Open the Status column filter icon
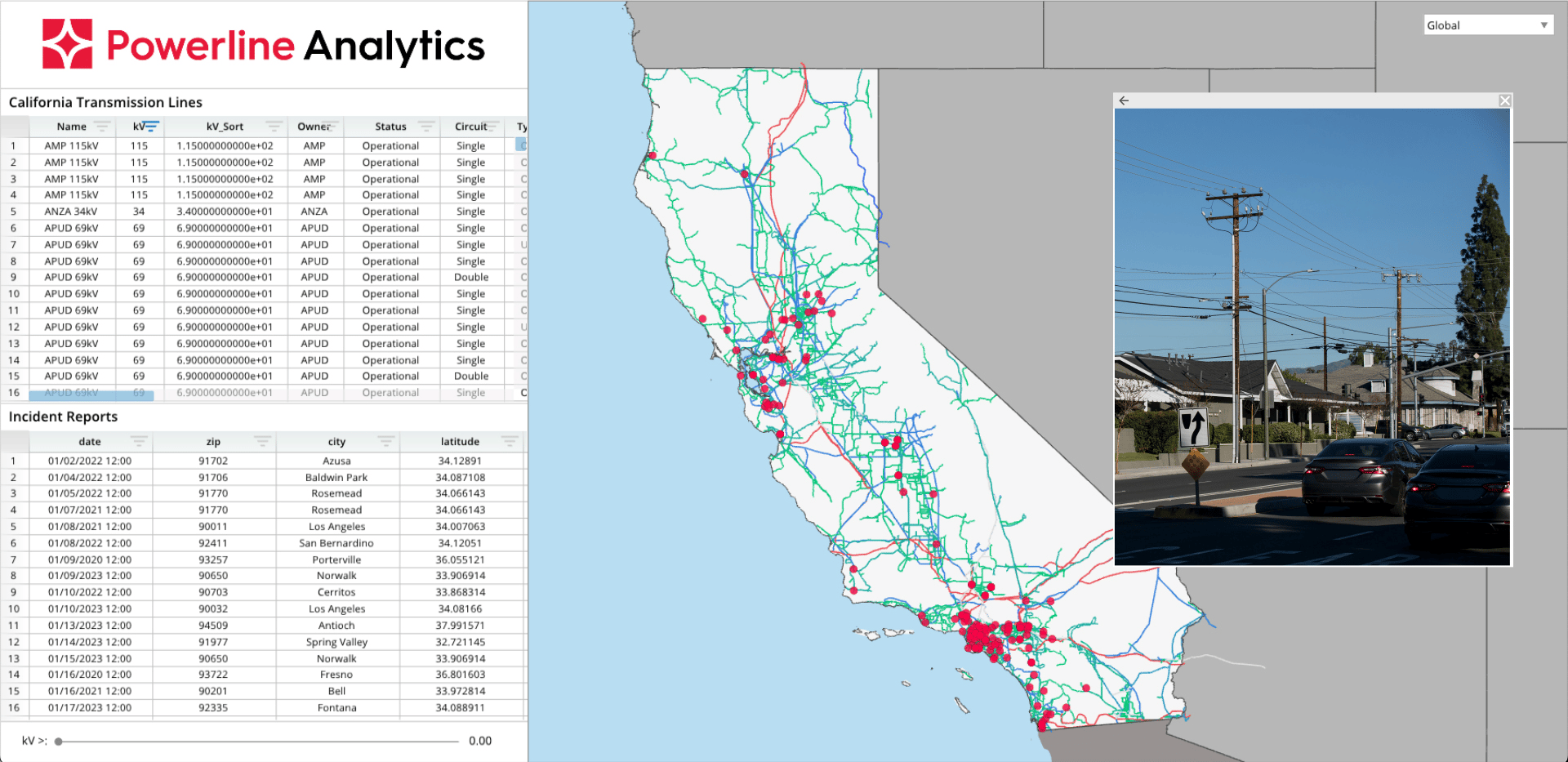 click(426, 127)
